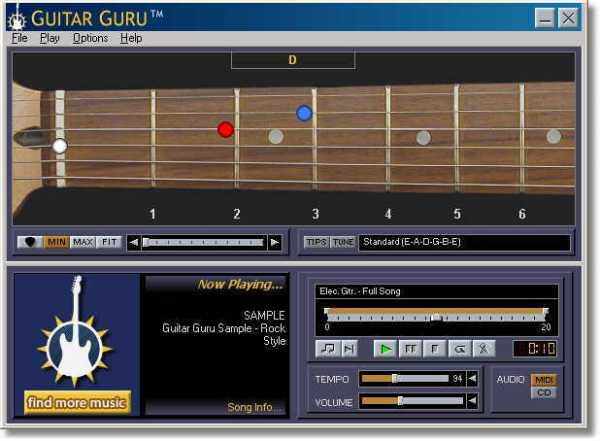Click the tempo slider track
This screenshot has height=441, width=600.
(405, 379)
